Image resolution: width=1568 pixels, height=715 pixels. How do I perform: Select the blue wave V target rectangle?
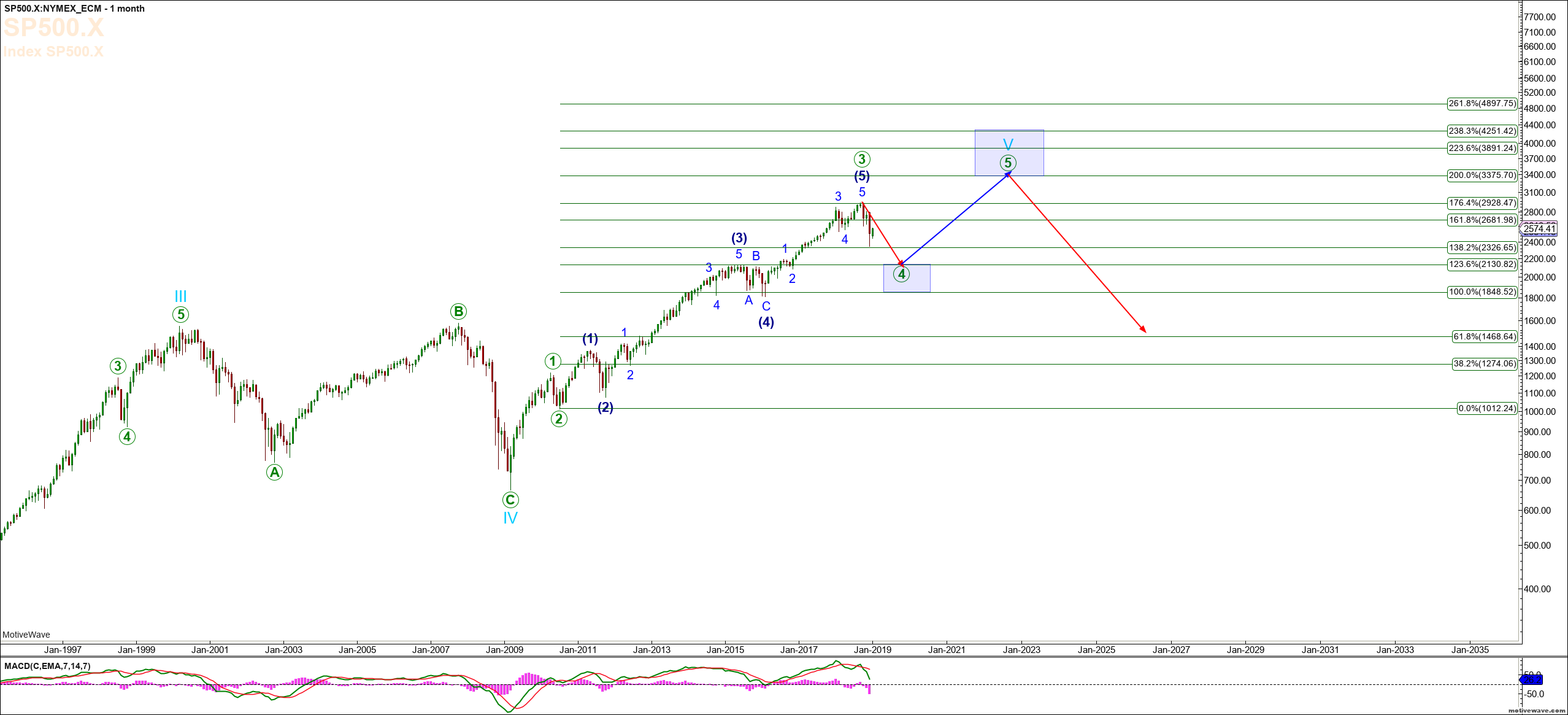pos(1009,153)
